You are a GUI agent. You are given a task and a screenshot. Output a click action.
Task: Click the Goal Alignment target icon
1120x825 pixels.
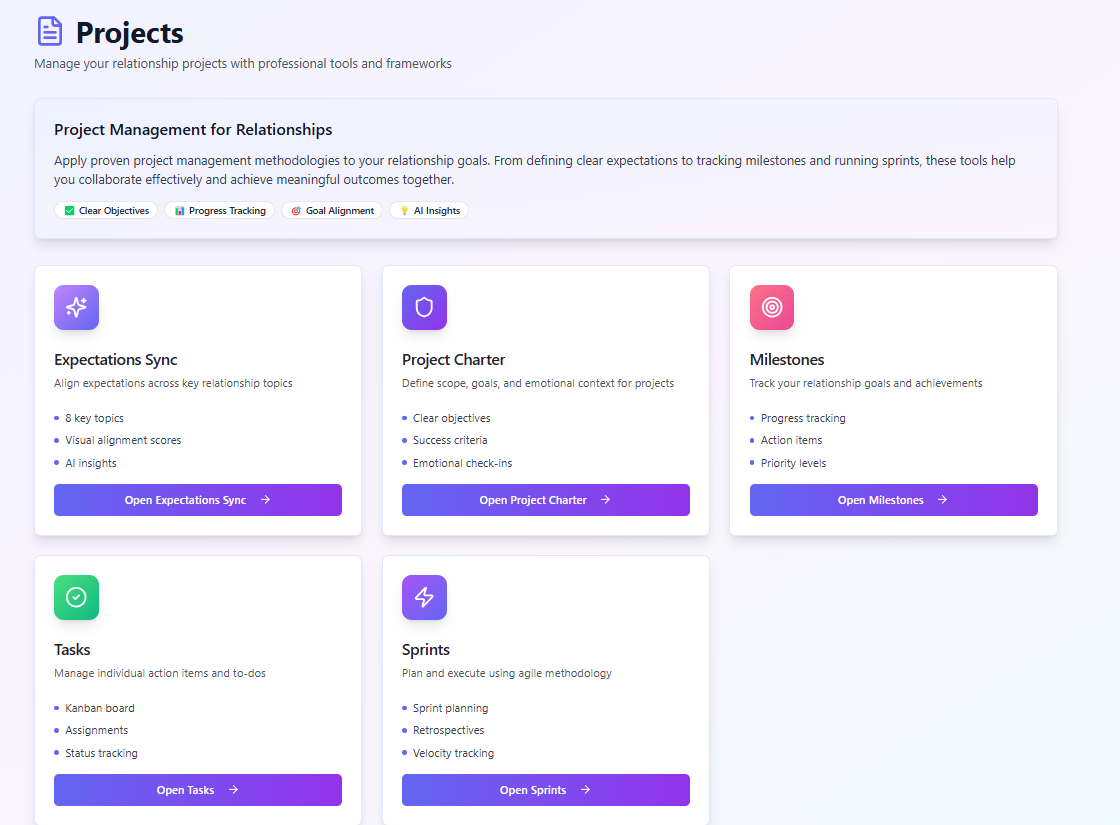coord(295,210)
